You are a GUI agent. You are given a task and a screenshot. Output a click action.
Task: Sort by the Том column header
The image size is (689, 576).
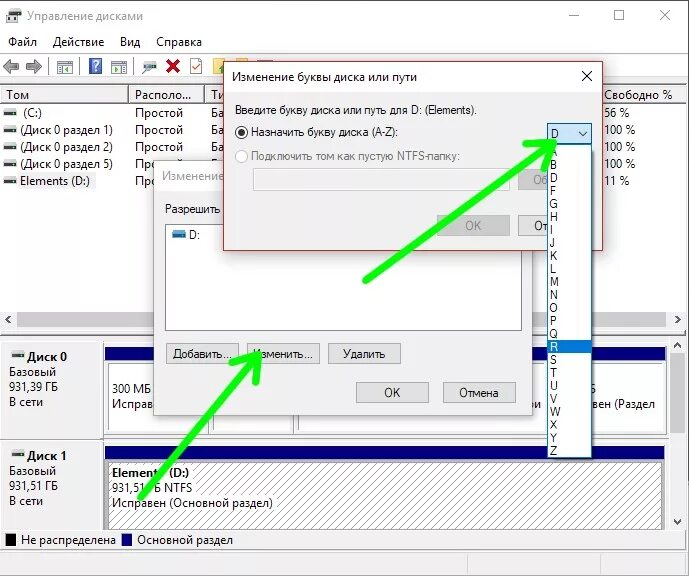[x=64, y=94]
